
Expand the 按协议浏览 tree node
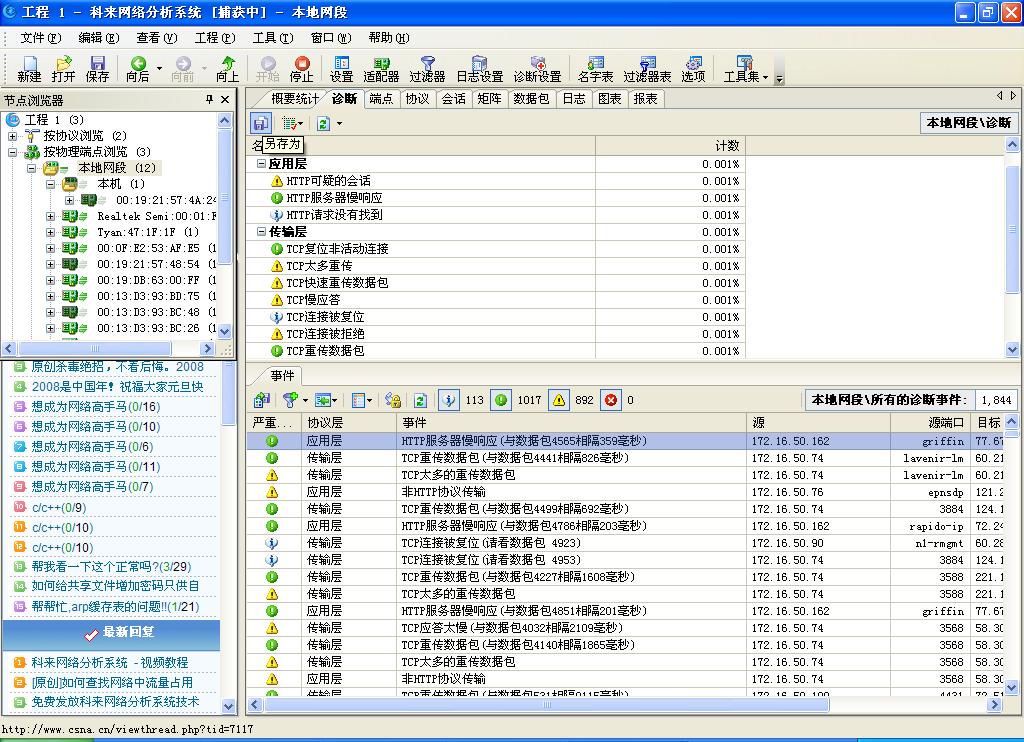tap(13, 136)
